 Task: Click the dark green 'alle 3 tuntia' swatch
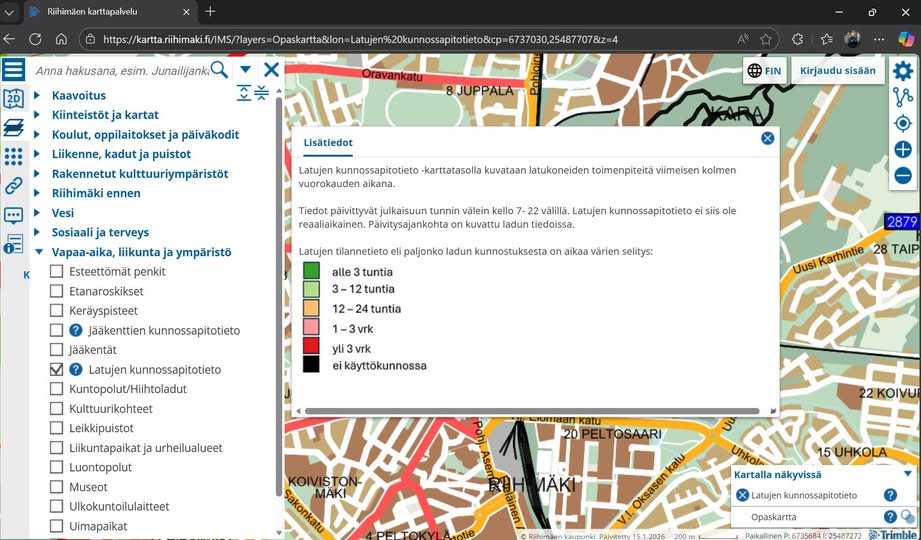(x=311, y=271)
